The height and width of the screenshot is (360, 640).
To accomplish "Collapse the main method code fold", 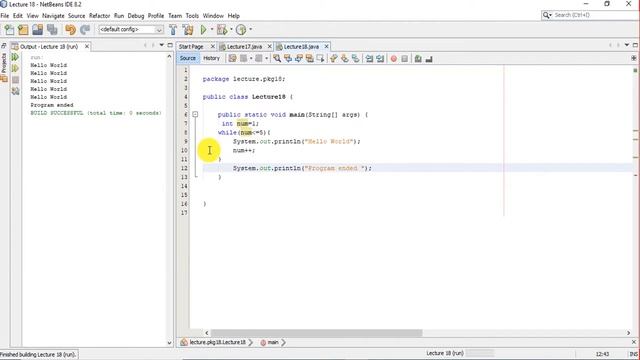I will [x=195, y=115].
